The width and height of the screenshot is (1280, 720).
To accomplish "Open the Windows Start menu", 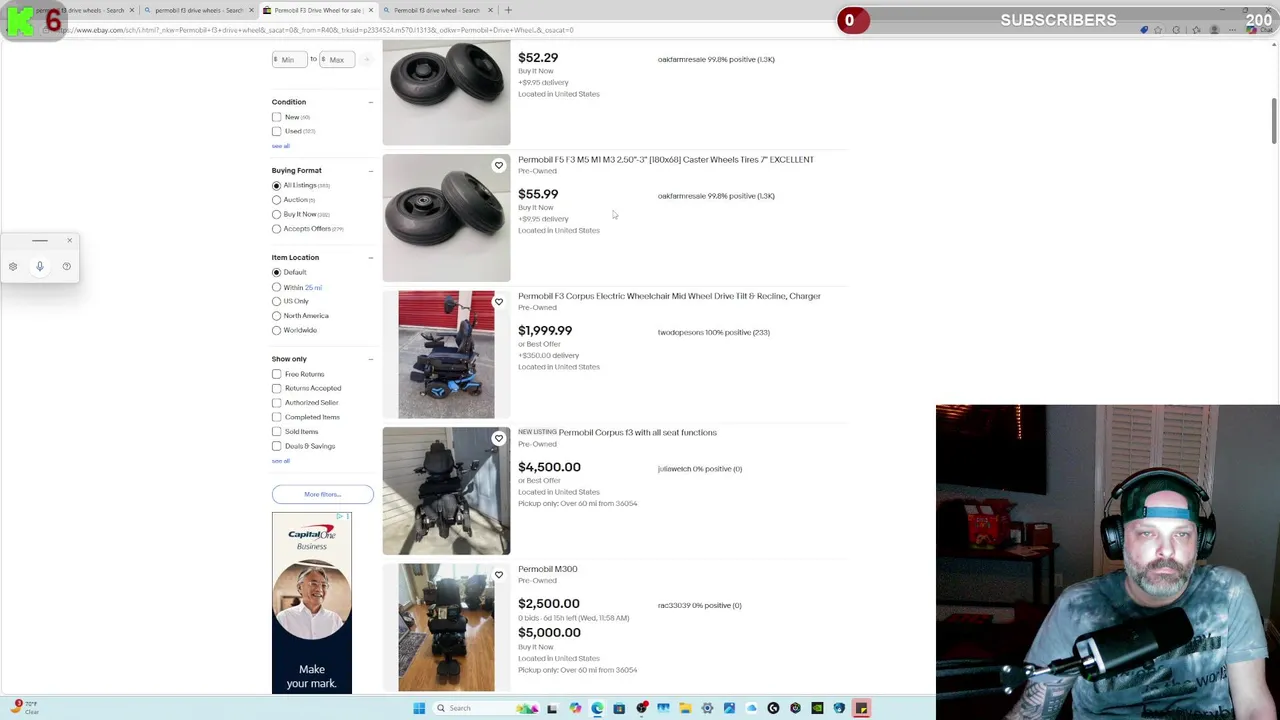I will coord(419,708).
